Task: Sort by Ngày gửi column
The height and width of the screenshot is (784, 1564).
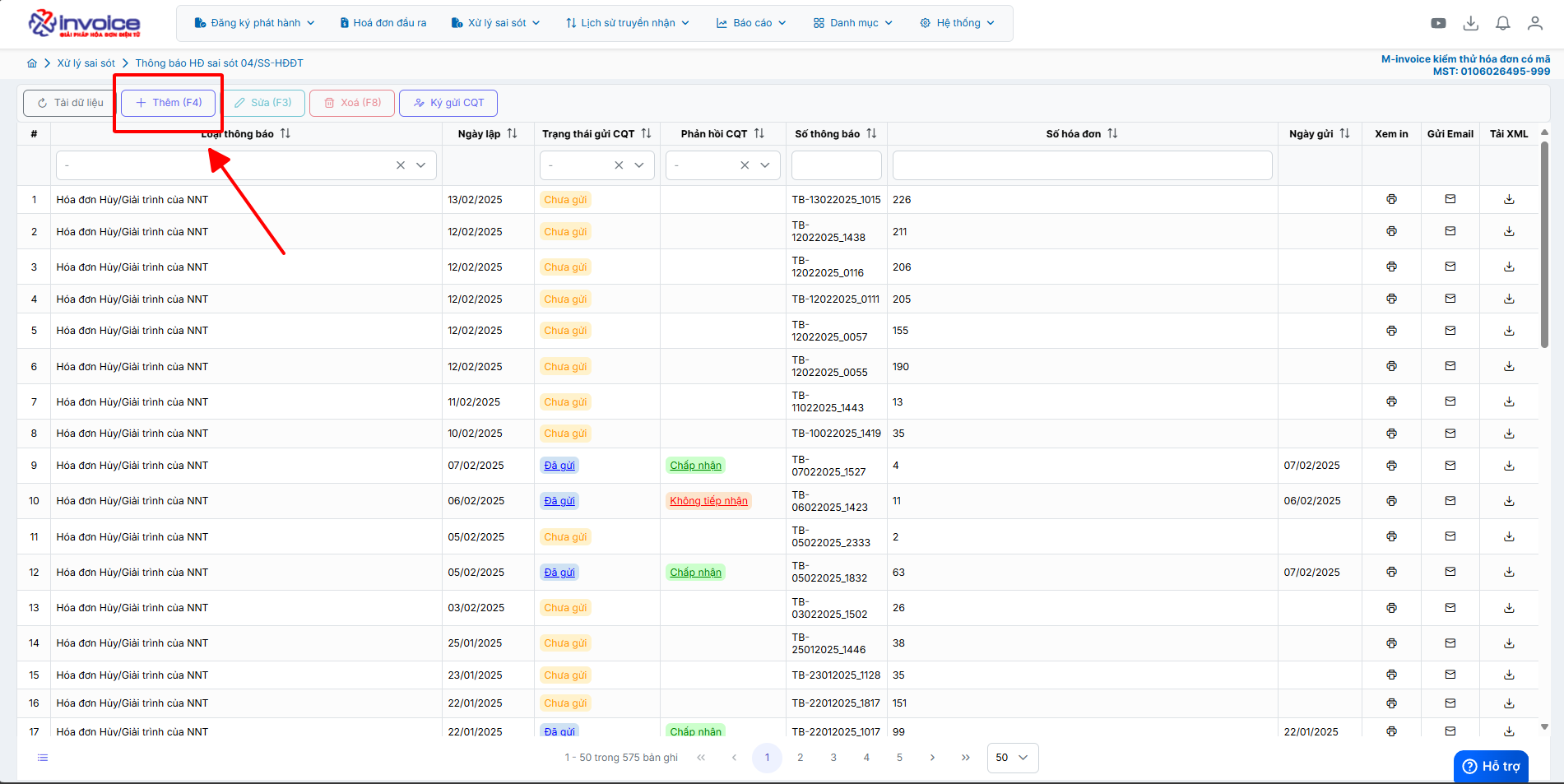Action: (1344, 133)
